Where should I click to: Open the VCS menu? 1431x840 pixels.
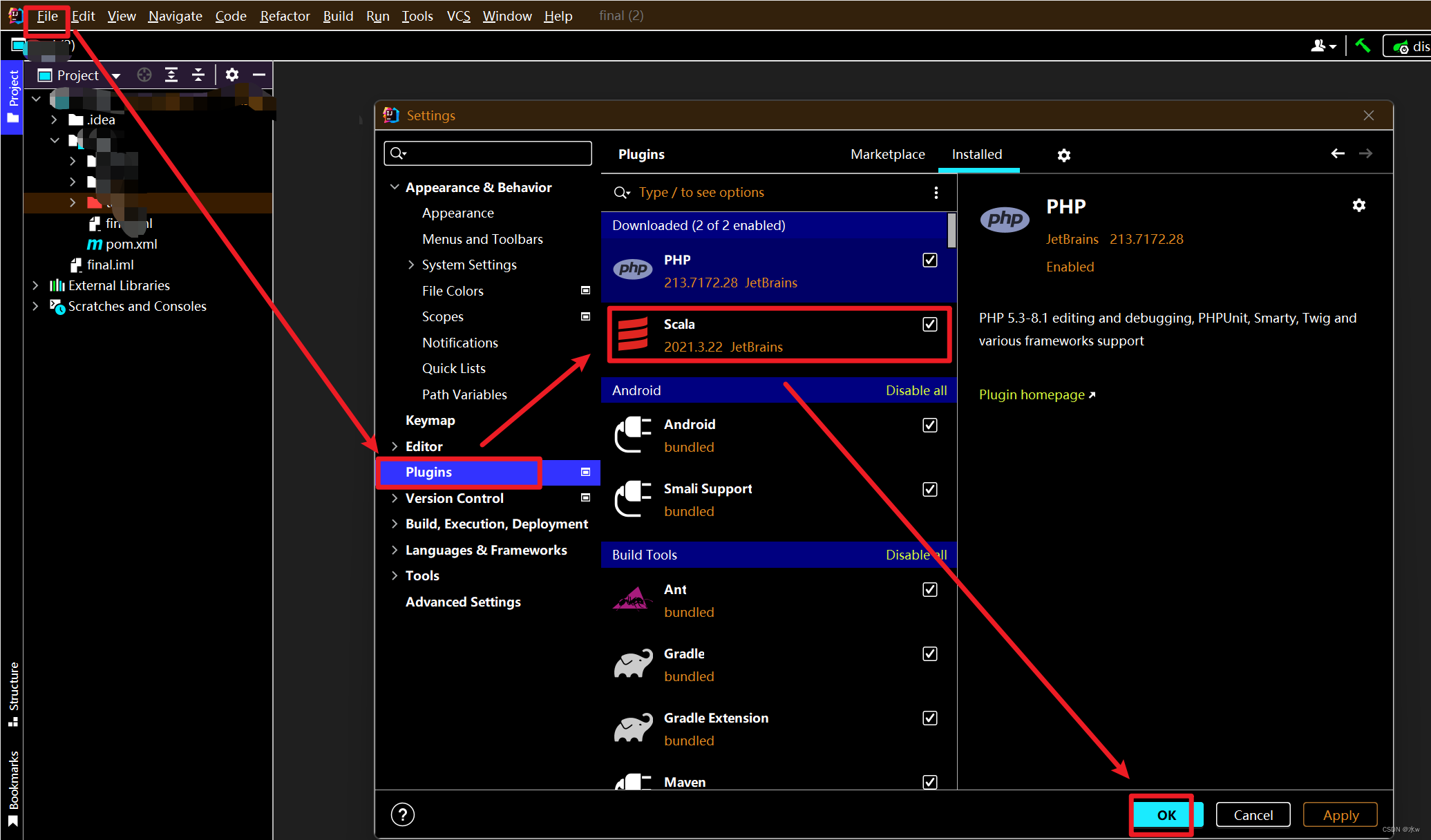458,16
